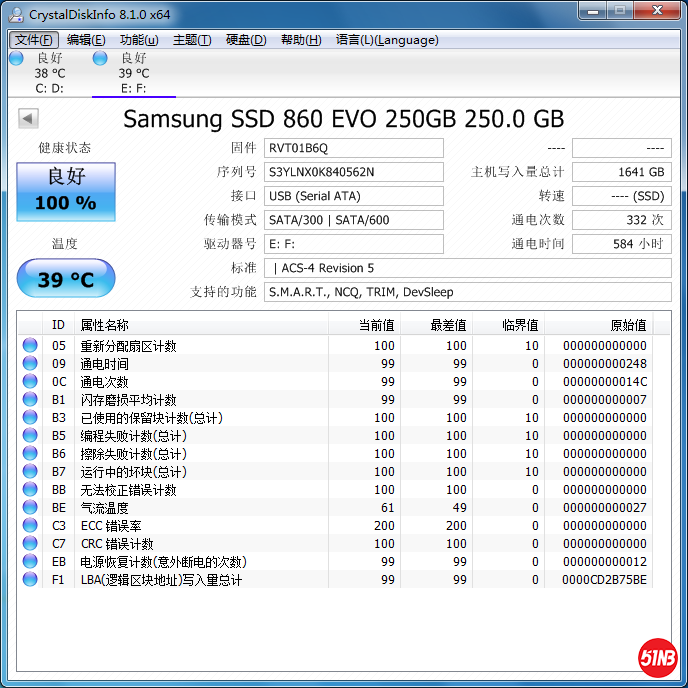Open the 语言(L)(Language) menu
The image size is (688, 688).
pos(387,40)
